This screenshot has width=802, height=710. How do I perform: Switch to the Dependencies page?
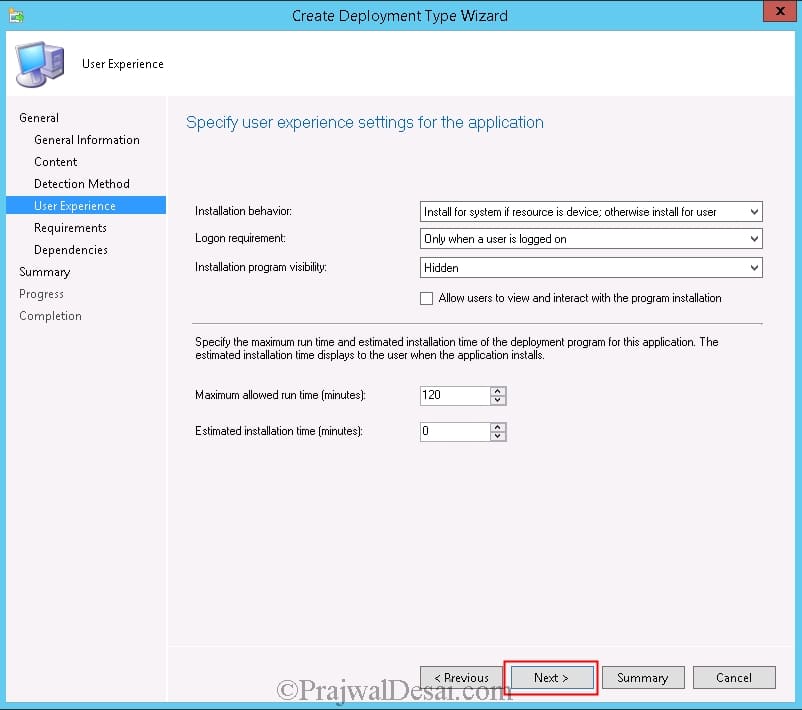point(69,249)
